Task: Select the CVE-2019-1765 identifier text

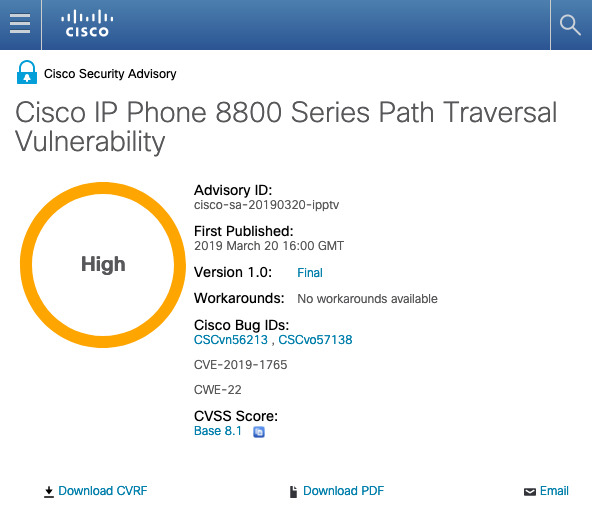Action: point(240,365)
